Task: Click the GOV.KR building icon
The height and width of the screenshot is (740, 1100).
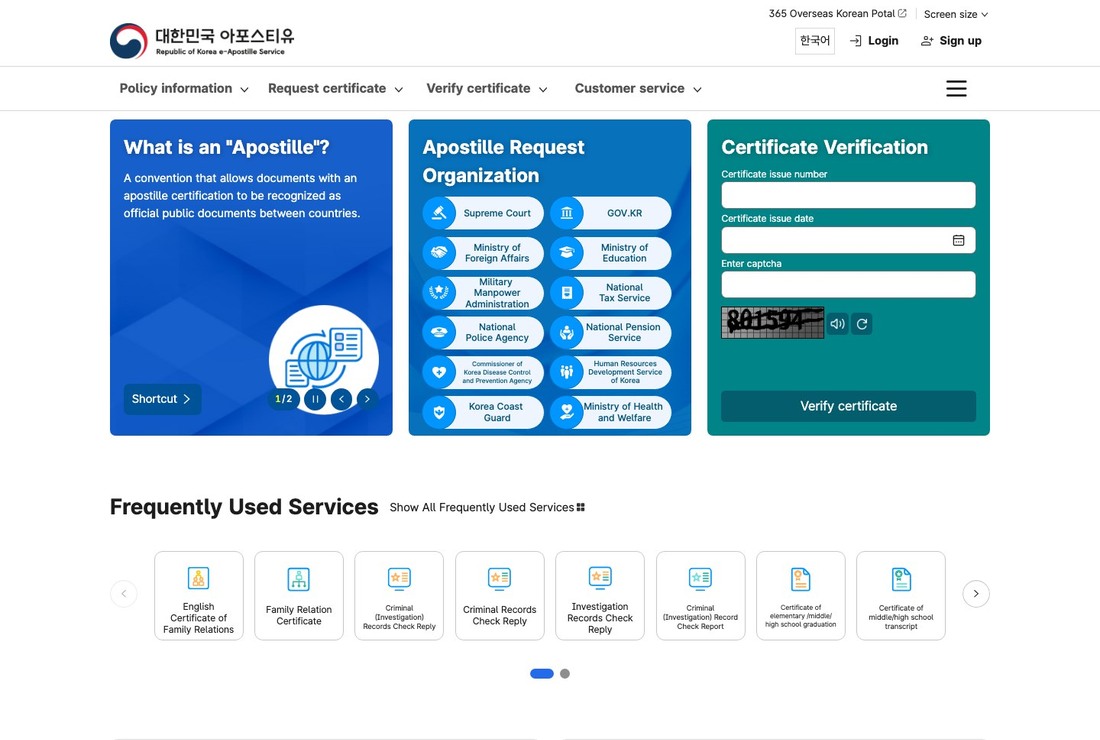Action: pos(567,213)
